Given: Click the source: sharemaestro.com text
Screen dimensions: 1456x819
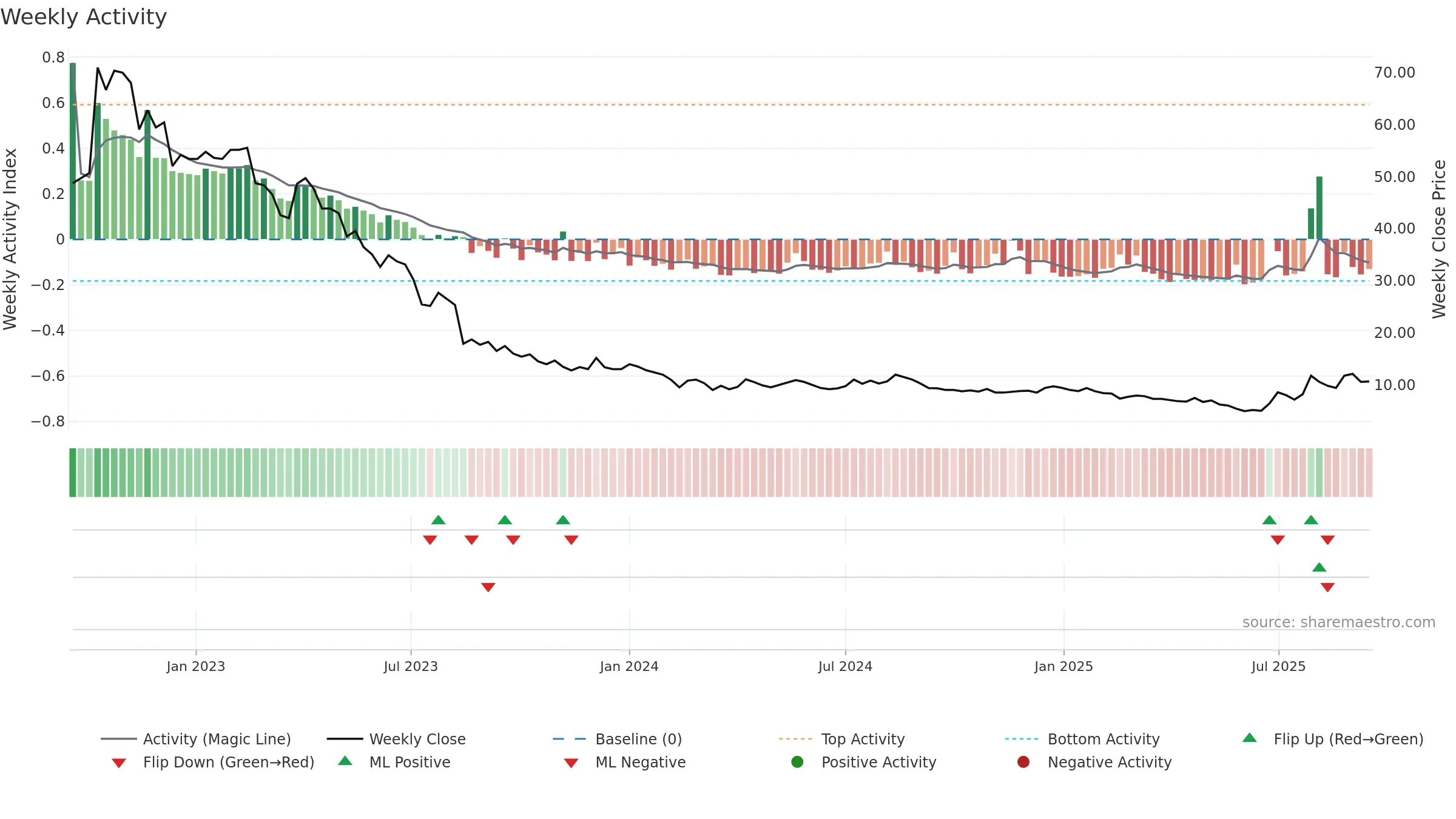Looking at the screenshot, I should point(1339,622).
